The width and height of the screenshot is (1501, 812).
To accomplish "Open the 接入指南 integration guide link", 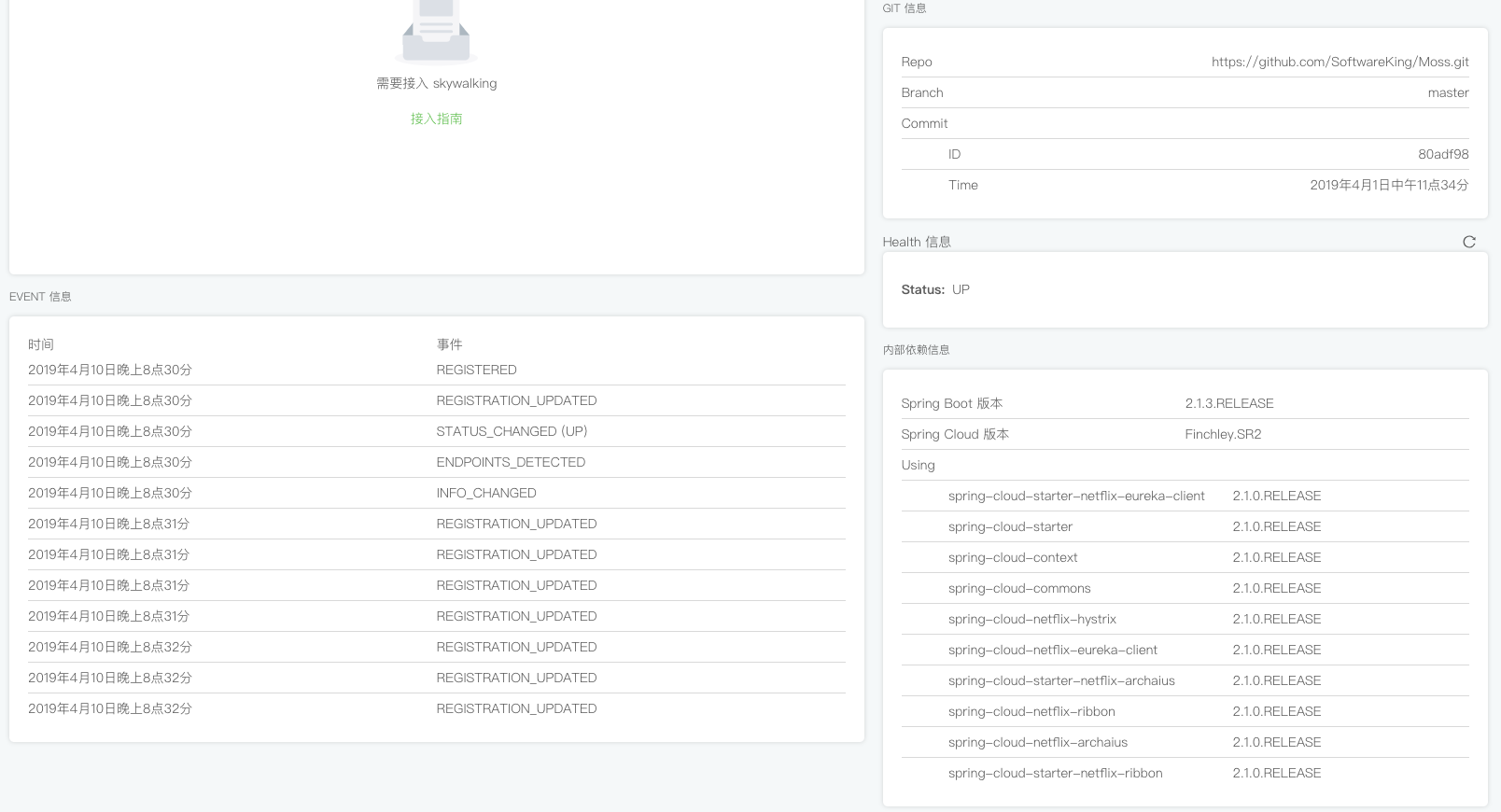I will (436, 119).
